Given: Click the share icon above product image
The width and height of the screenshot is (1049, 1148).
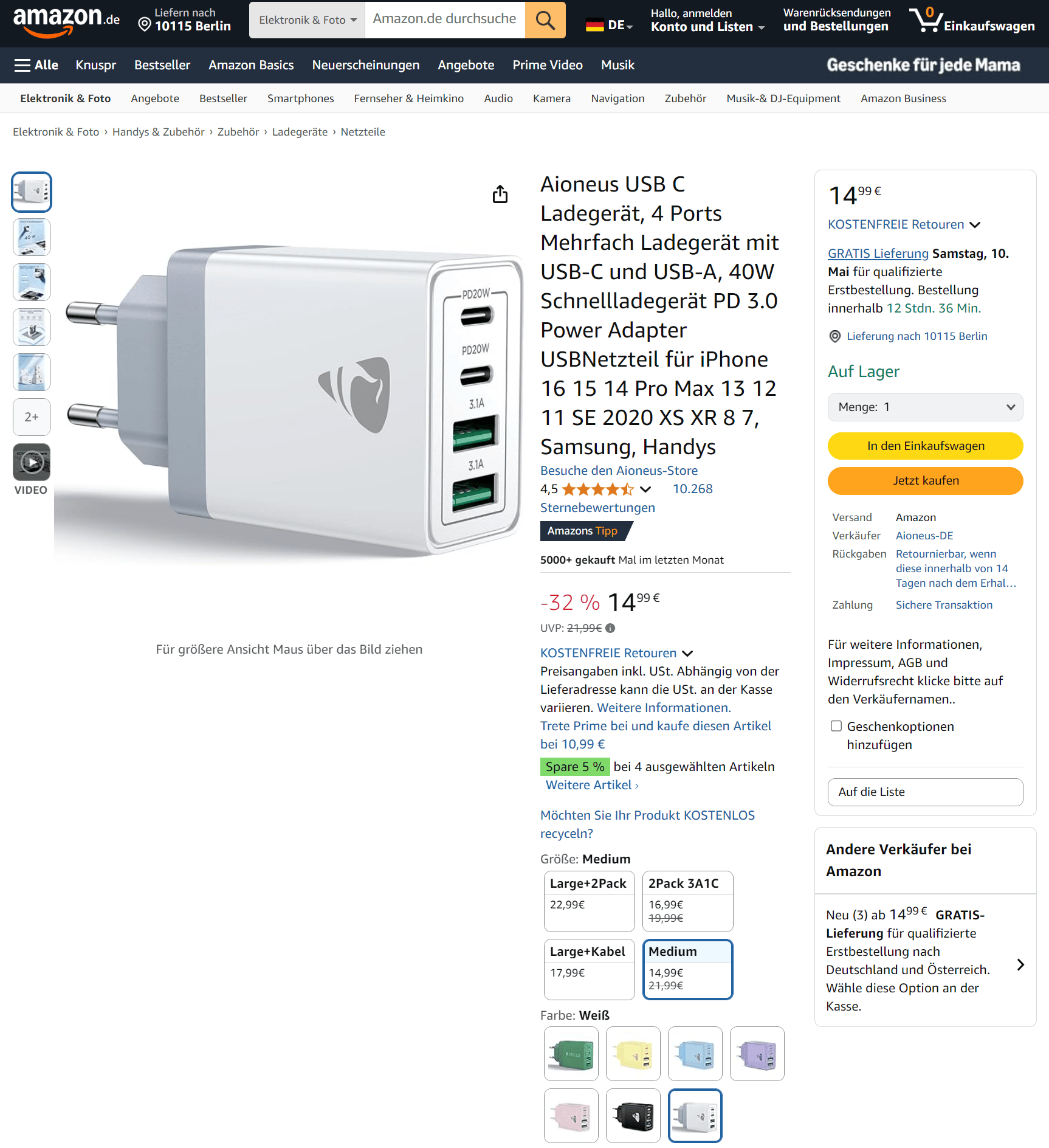Looking at the screenshot, I should tap(500, 194).
